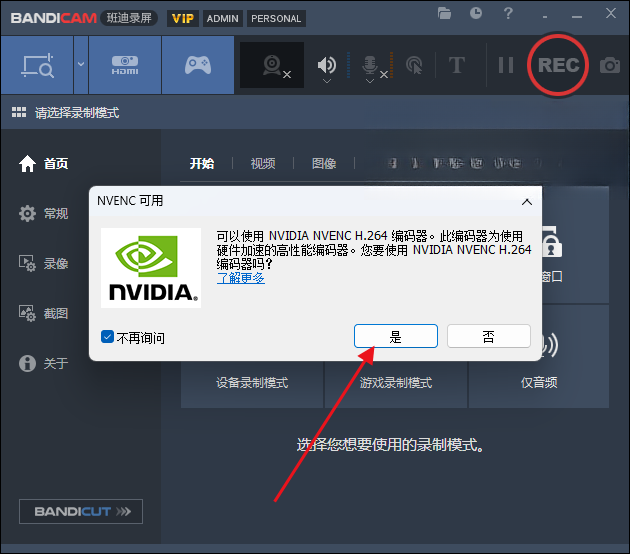Click the PERSONAL badge
The width and height of the screenshot is (630, 554).
coord(276,18)
